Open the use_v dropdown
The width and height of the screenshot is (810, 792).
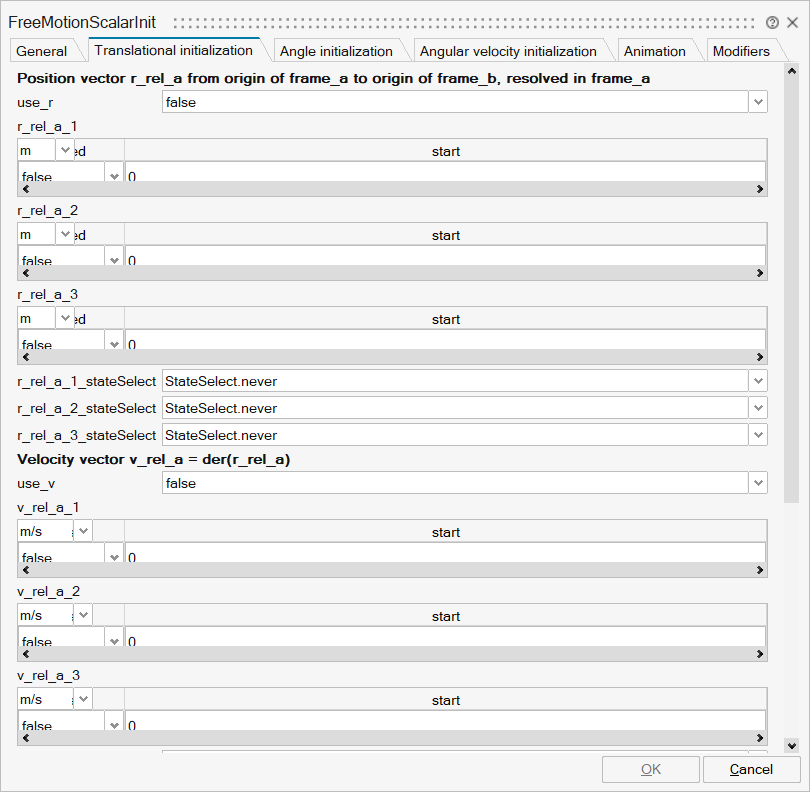point(757,482)
